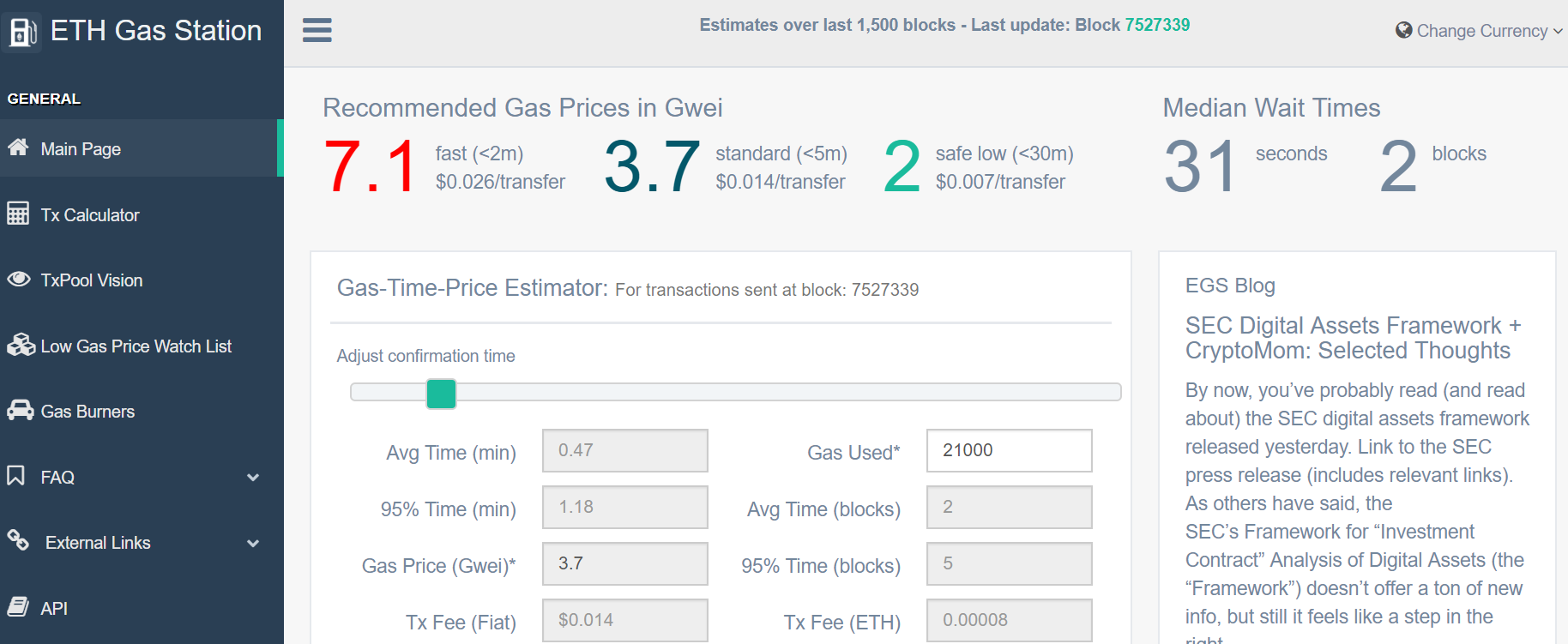The height and width of the screenshot is (644, 1568).
Task: Click the ETH Gas Station pump logo
Action: [x=22, y=32]
